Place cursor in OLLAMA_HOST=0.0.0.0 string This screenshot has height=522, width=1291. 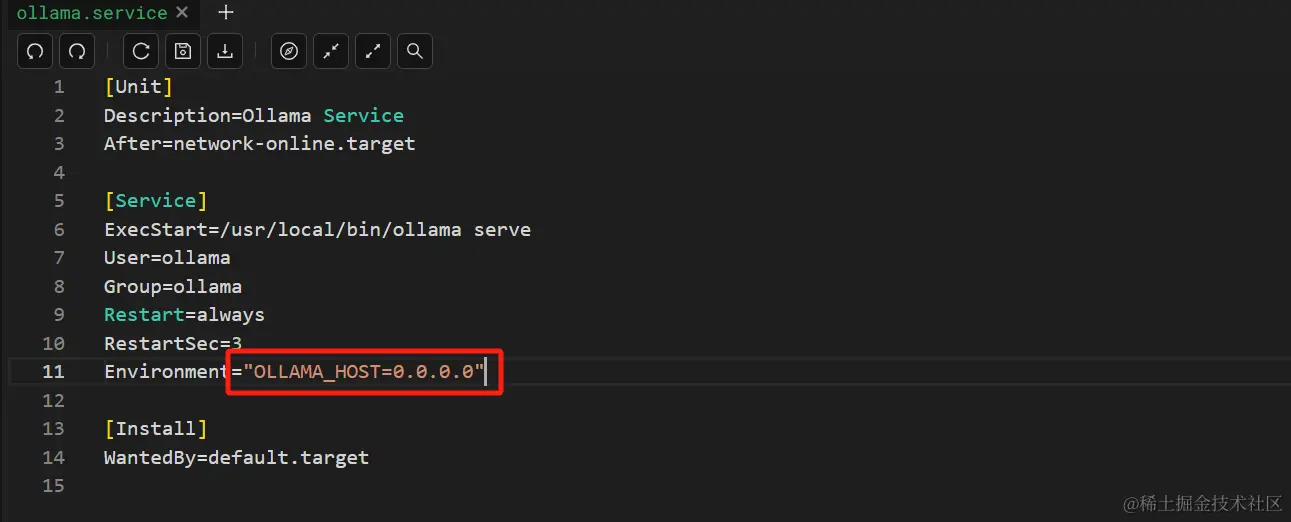pyautogui.click(x=363, y=372)
